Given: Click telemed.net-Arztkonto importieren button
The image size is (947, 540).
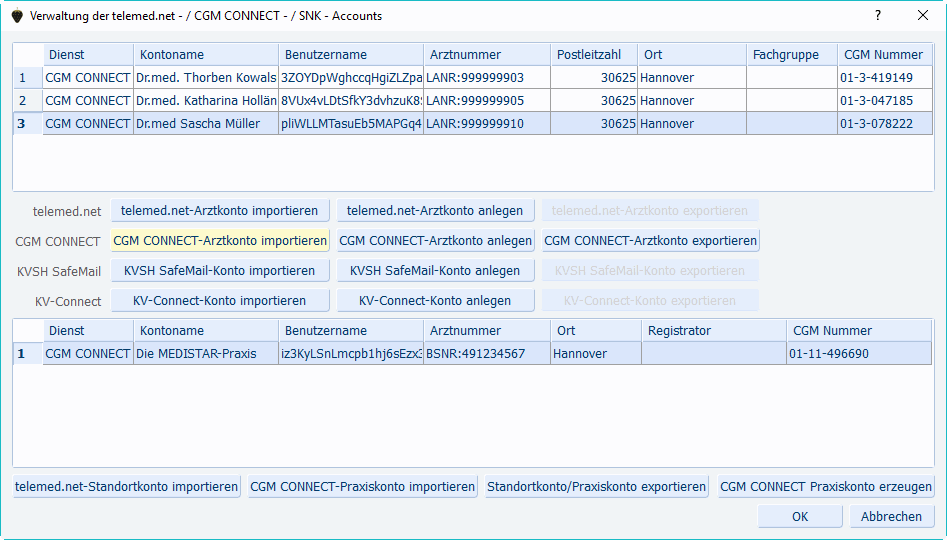Looking at the screenshot, I should click(x=220, y=211).
